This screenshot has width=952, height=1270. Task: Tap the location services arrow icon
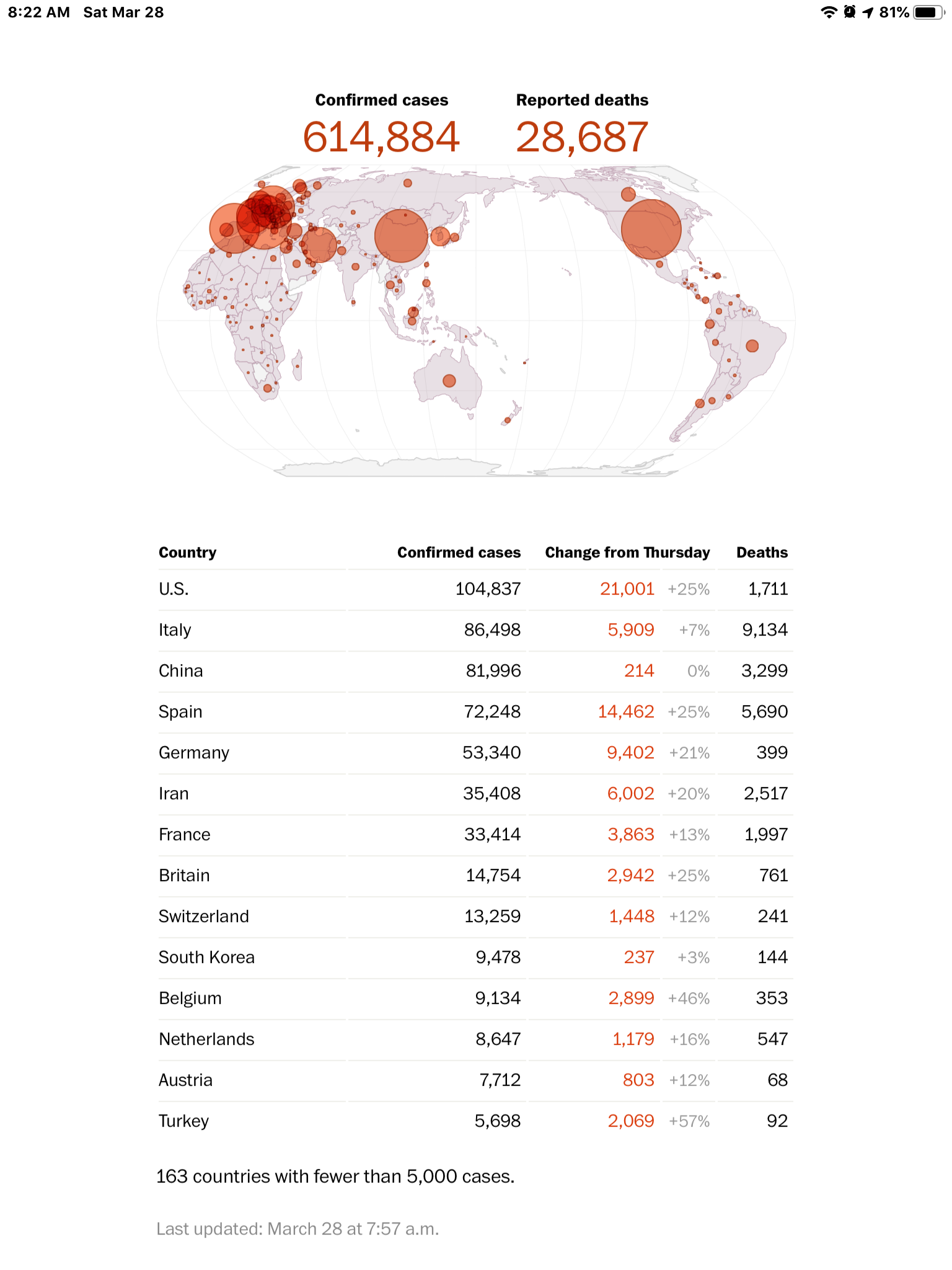(868, 12)
